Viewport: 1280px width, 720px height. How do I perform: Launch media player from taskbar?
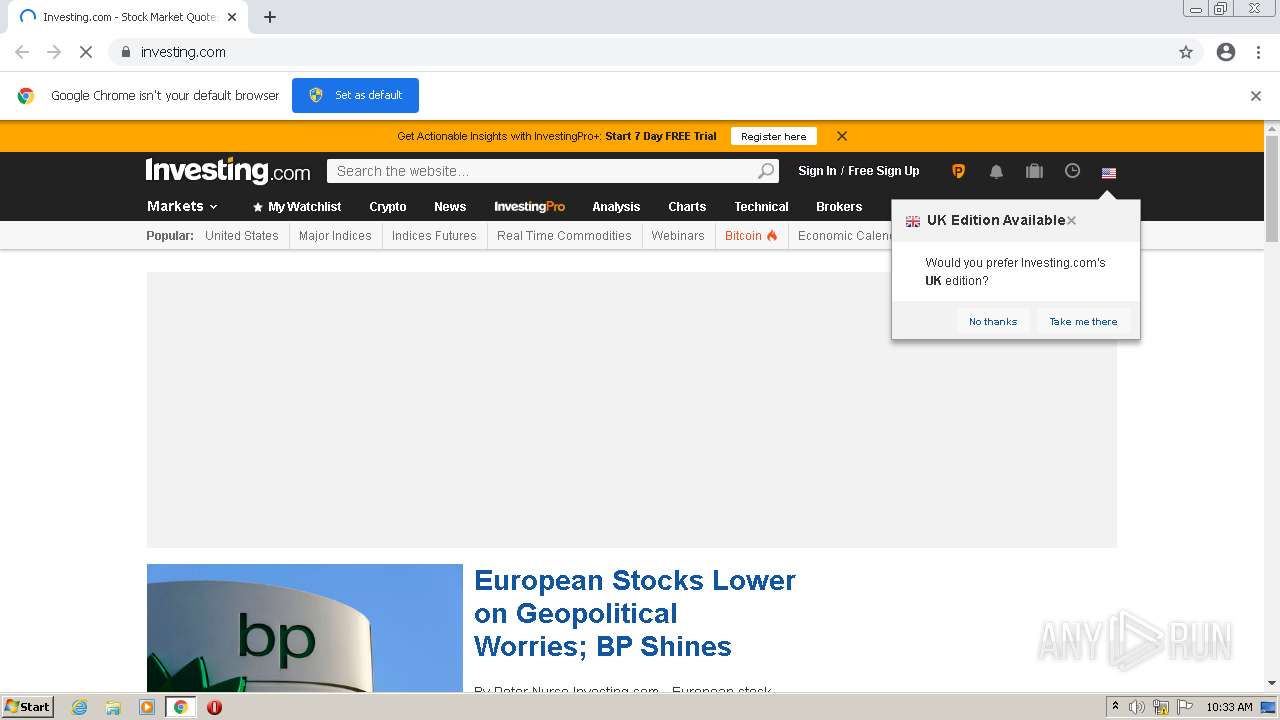(x=147, y=707)
